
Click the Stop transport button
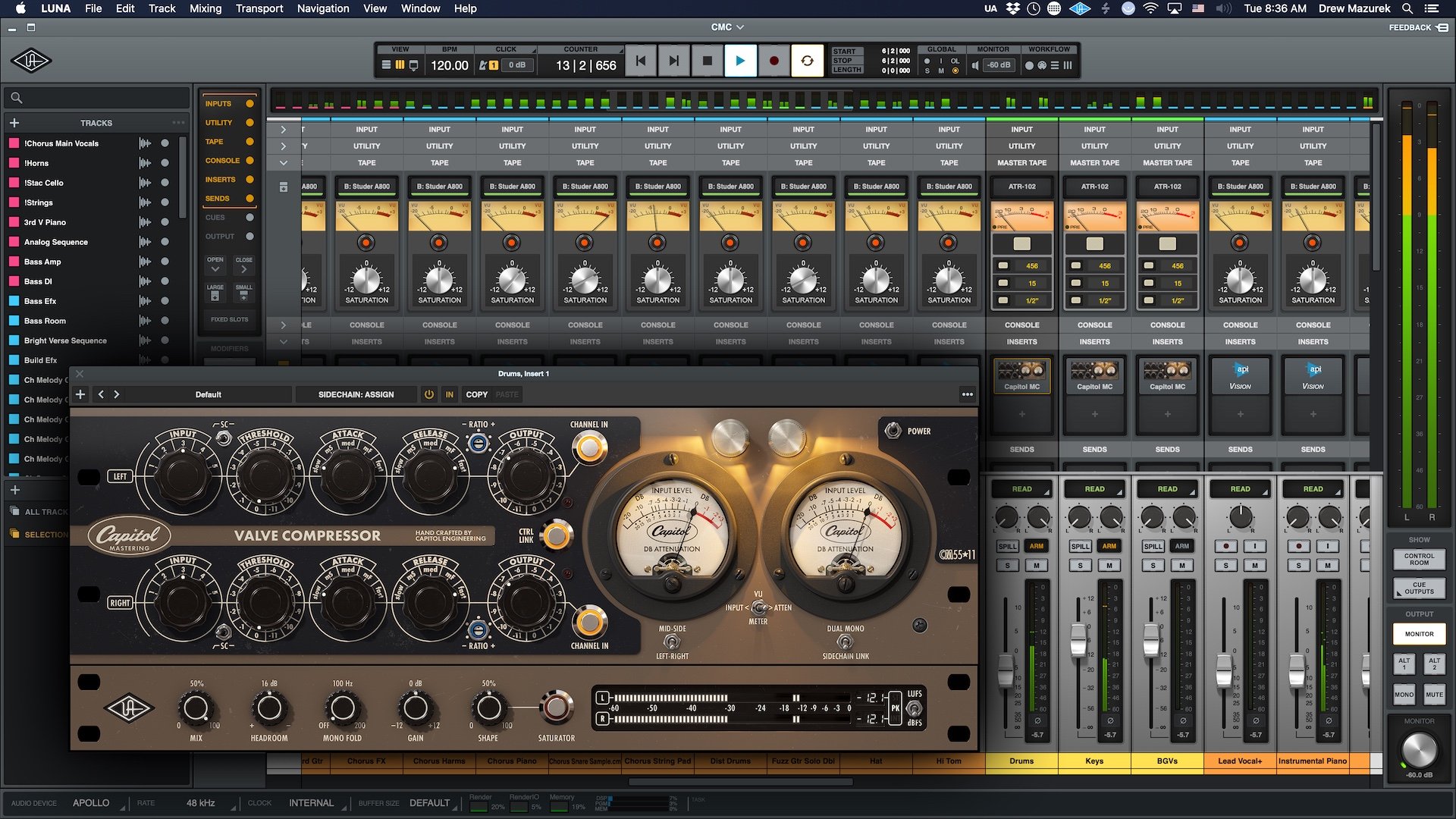click(707, 61)
